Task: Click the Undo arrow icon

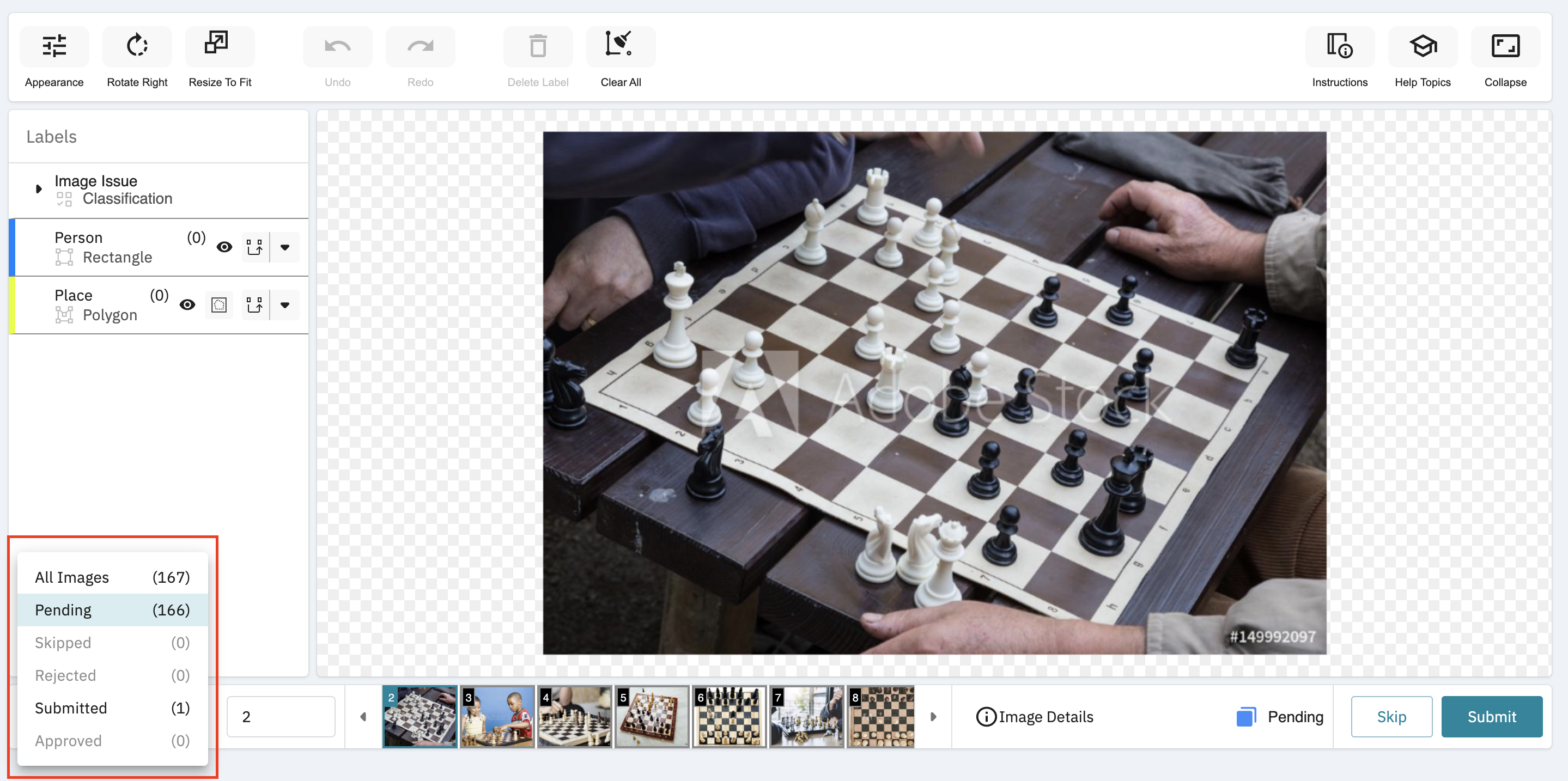Action: 337,47
